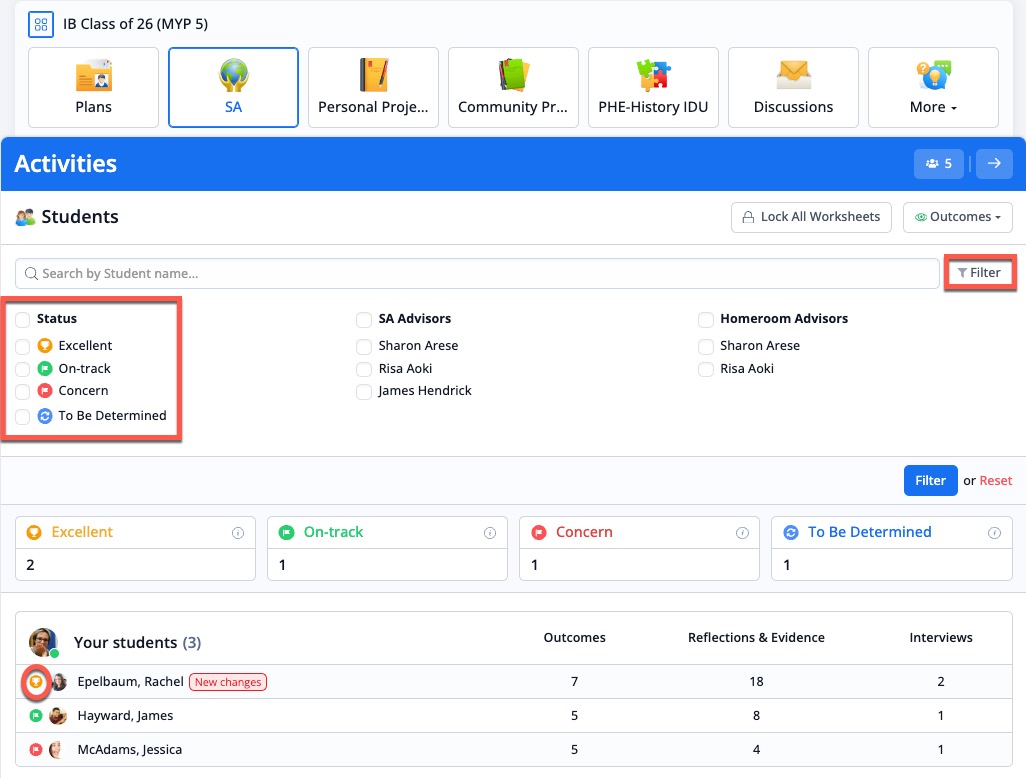The width and height of the screenshot is (1026, 778).
Task: Tick the To Be Determined checkbox
Action: (x=22, y=416)
